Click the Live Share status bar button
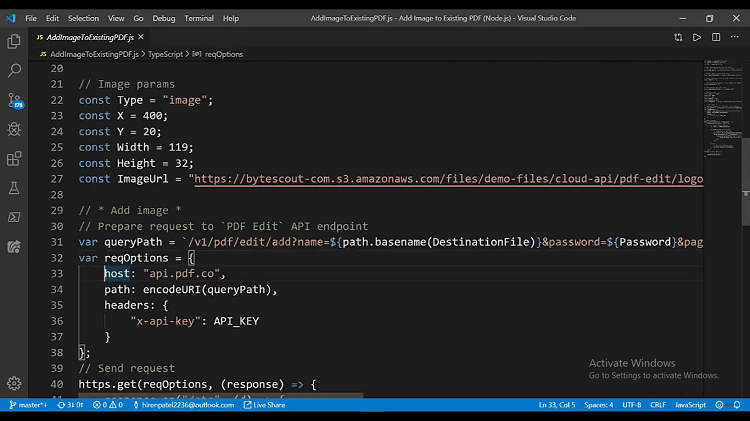The image size is (750, 421). [x=265, y=405]
